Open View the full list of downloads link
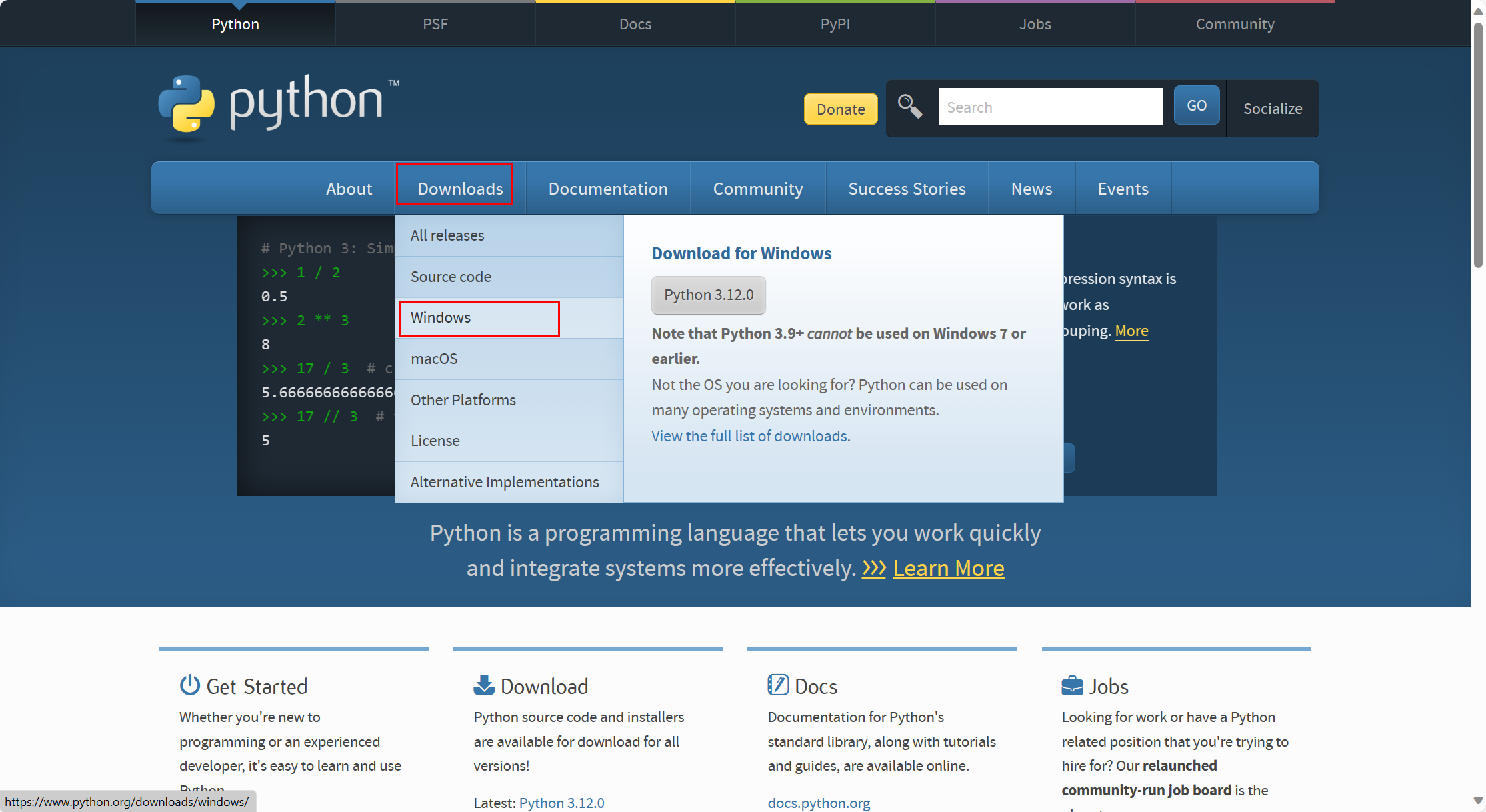Viewport: 1486px width, 812px height. coord(751,436)
